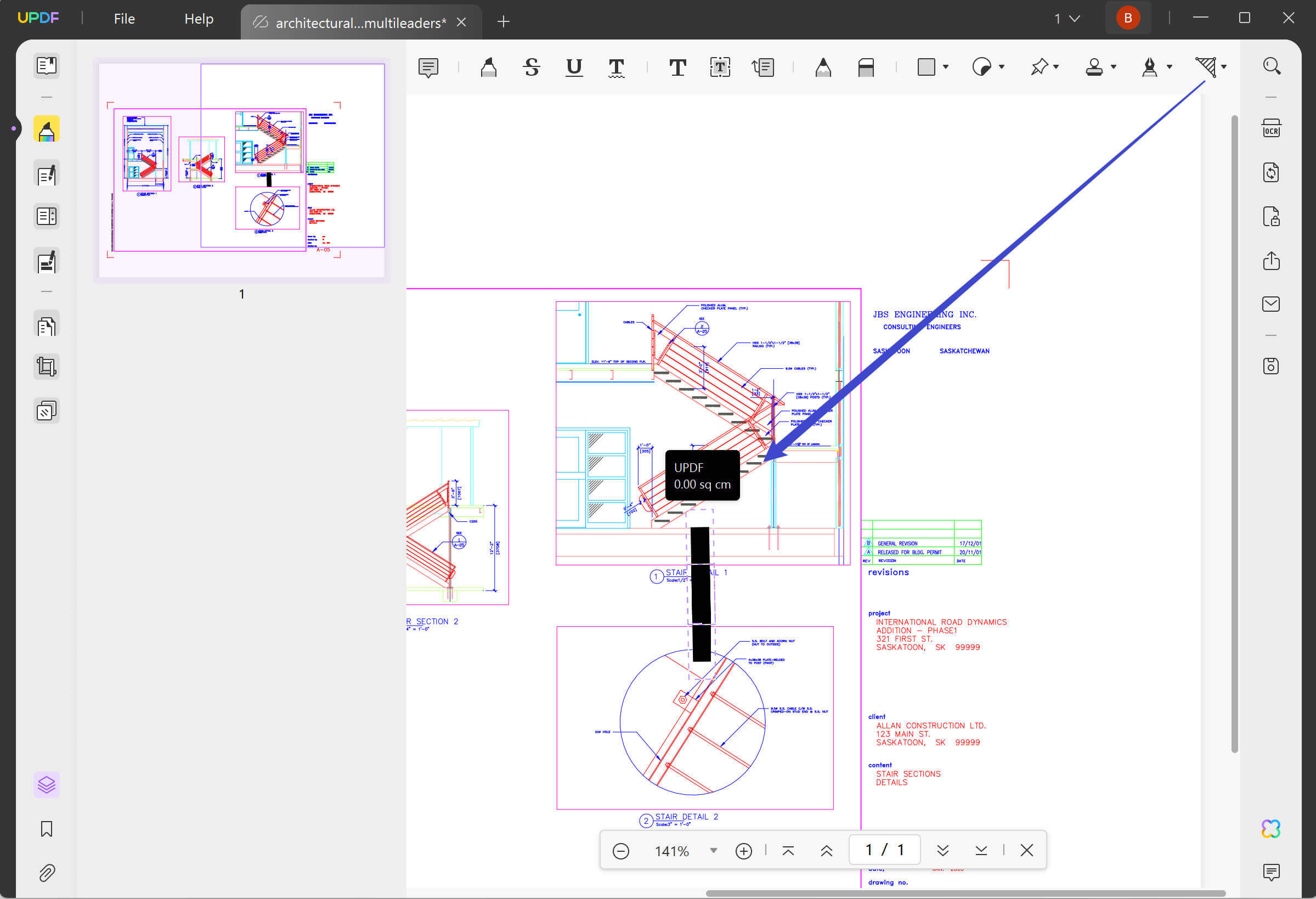Select the Stamp tool
The height and width of the screenshot is (899, 1316).
coord(1094,67)
